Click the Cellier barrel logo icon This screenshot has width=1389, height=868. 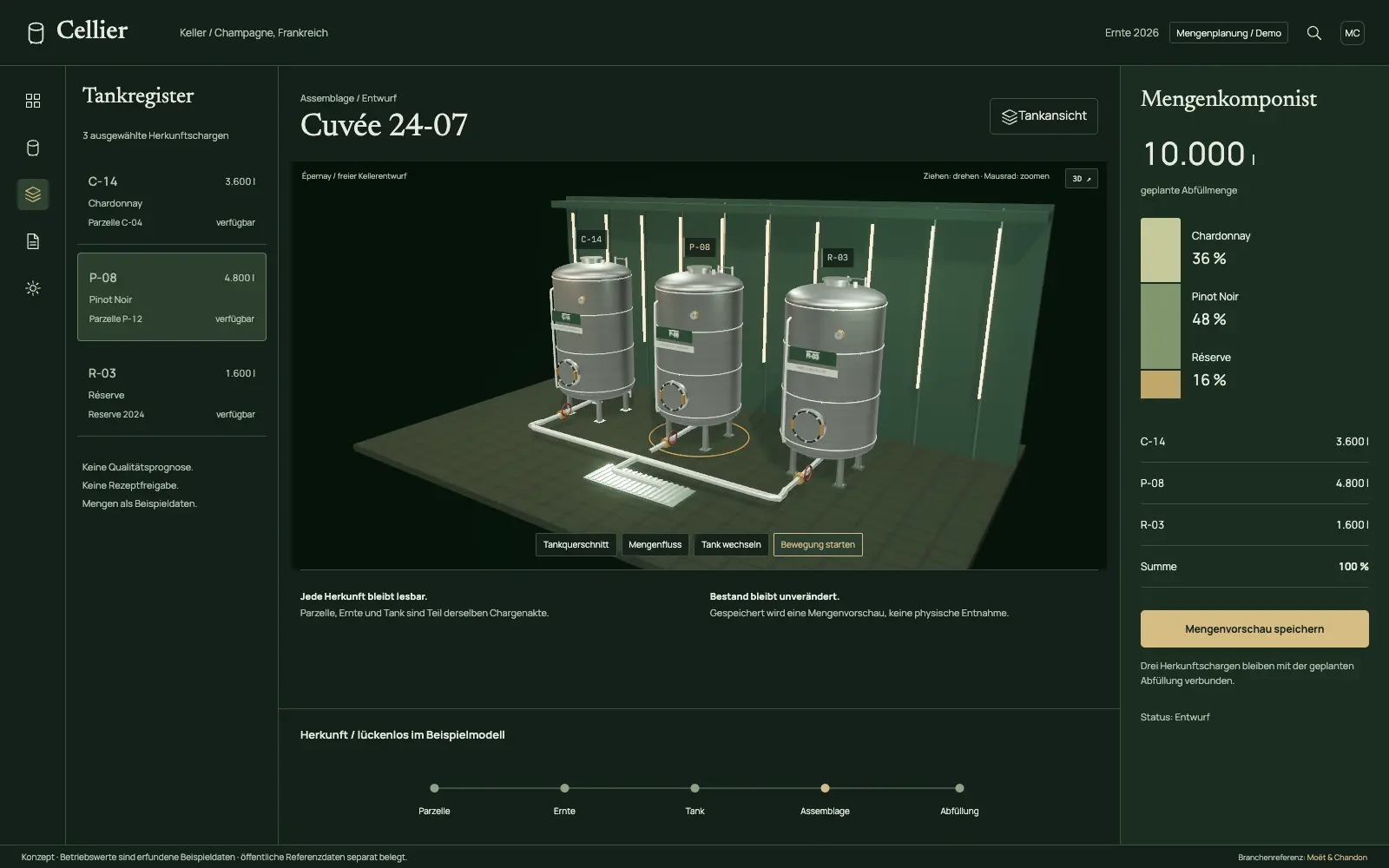(36, 33)
